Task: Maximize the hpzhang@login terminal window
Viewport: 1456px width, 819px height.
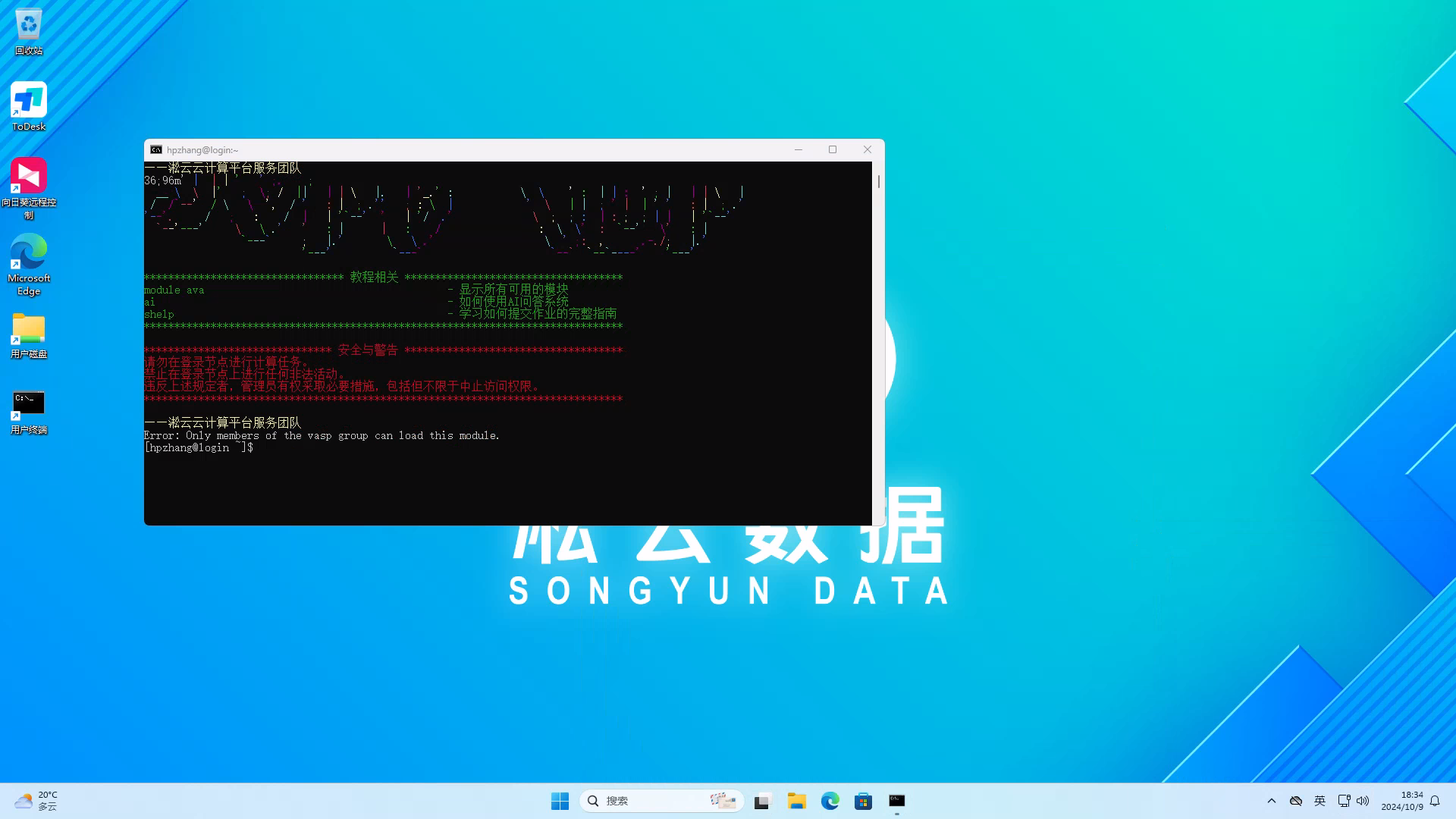Action: [833, 149]
